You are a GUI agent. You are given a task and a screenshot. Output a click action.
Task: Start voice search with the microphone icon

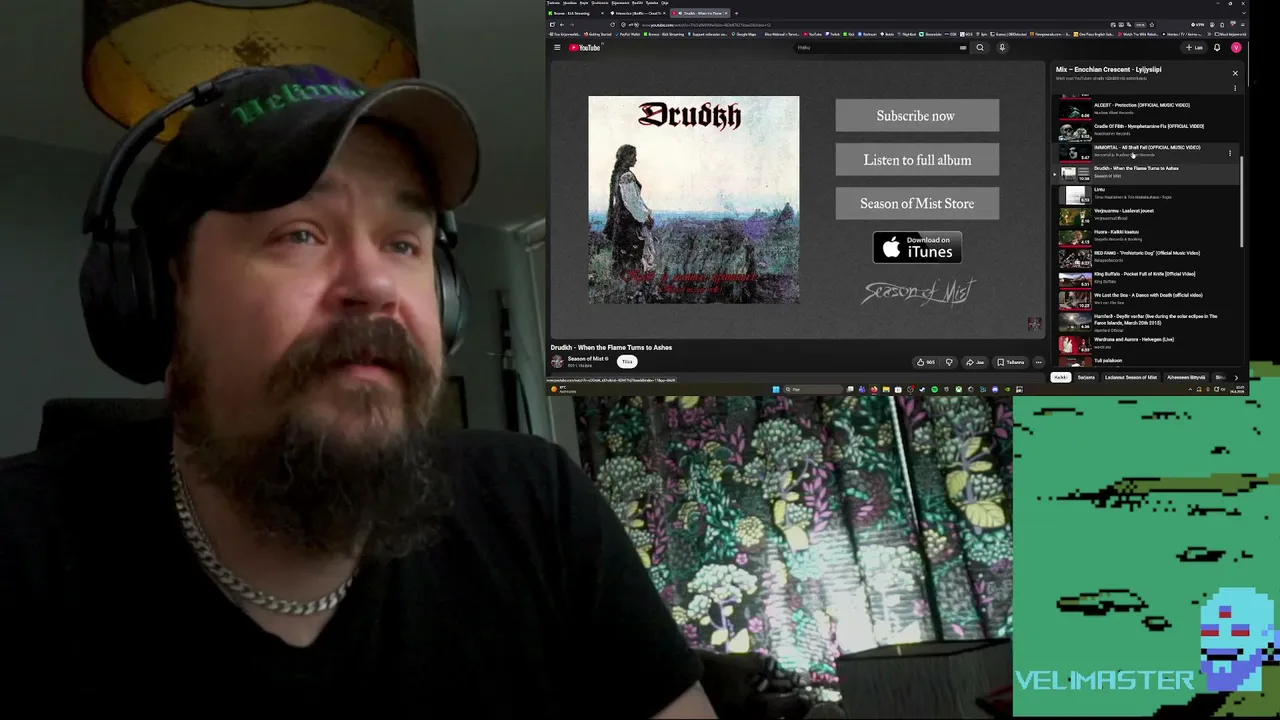pos(1002,47)
